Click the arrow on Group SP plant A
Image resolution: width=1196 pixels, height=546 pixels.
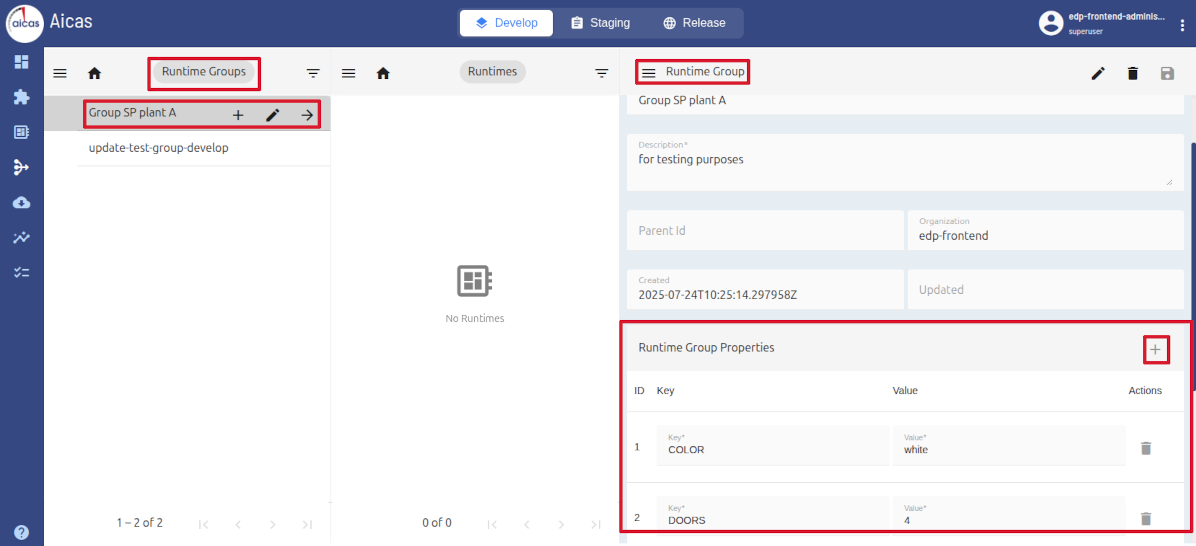coord(307,115)
